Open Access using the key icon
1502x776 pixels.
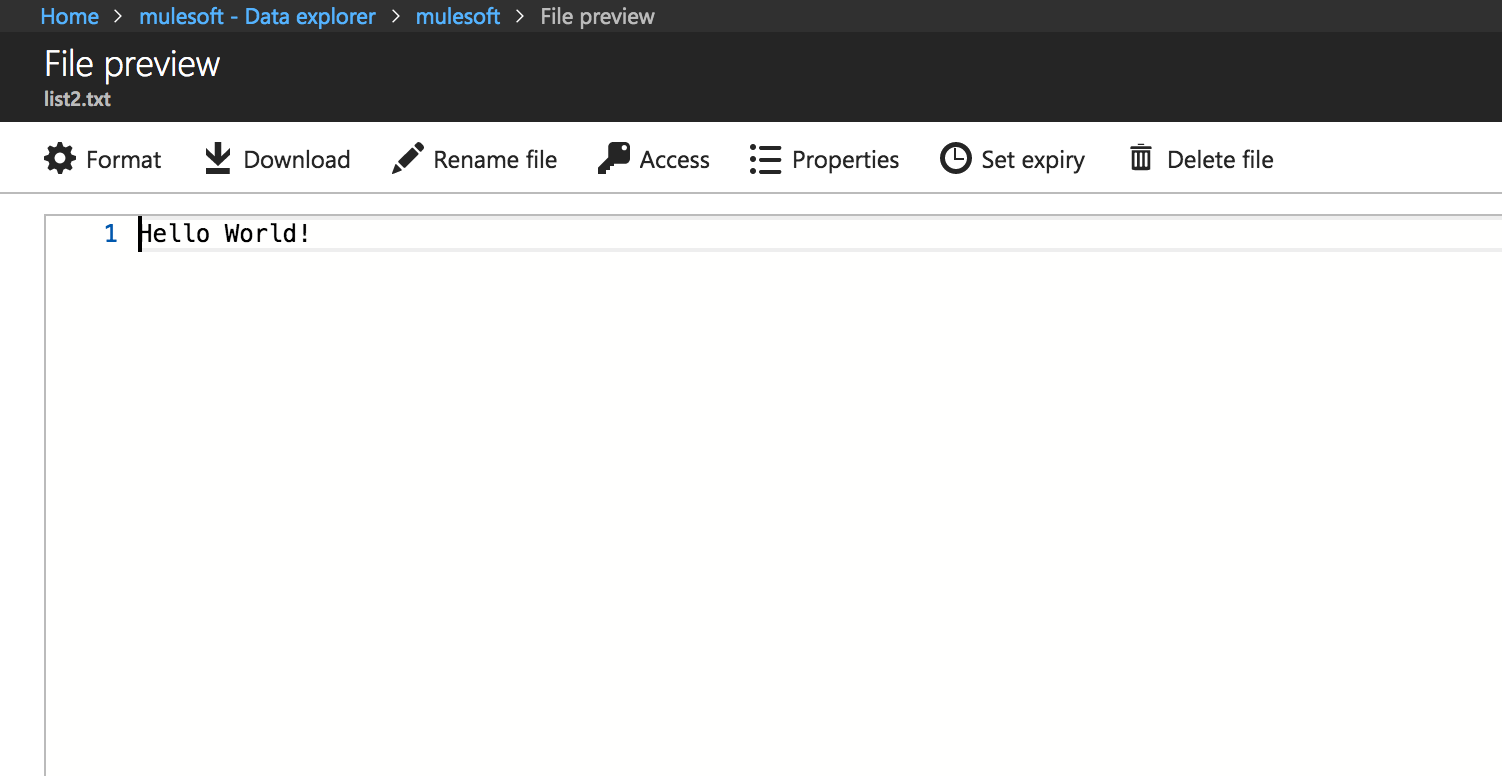point(613,158)
